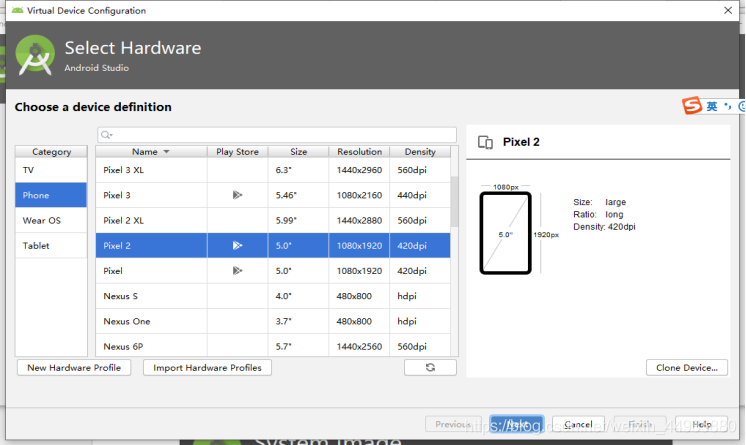Click the 3.7" size cell
The width and height of the screenshot is (746, 445).
click(x=298, y=321)
